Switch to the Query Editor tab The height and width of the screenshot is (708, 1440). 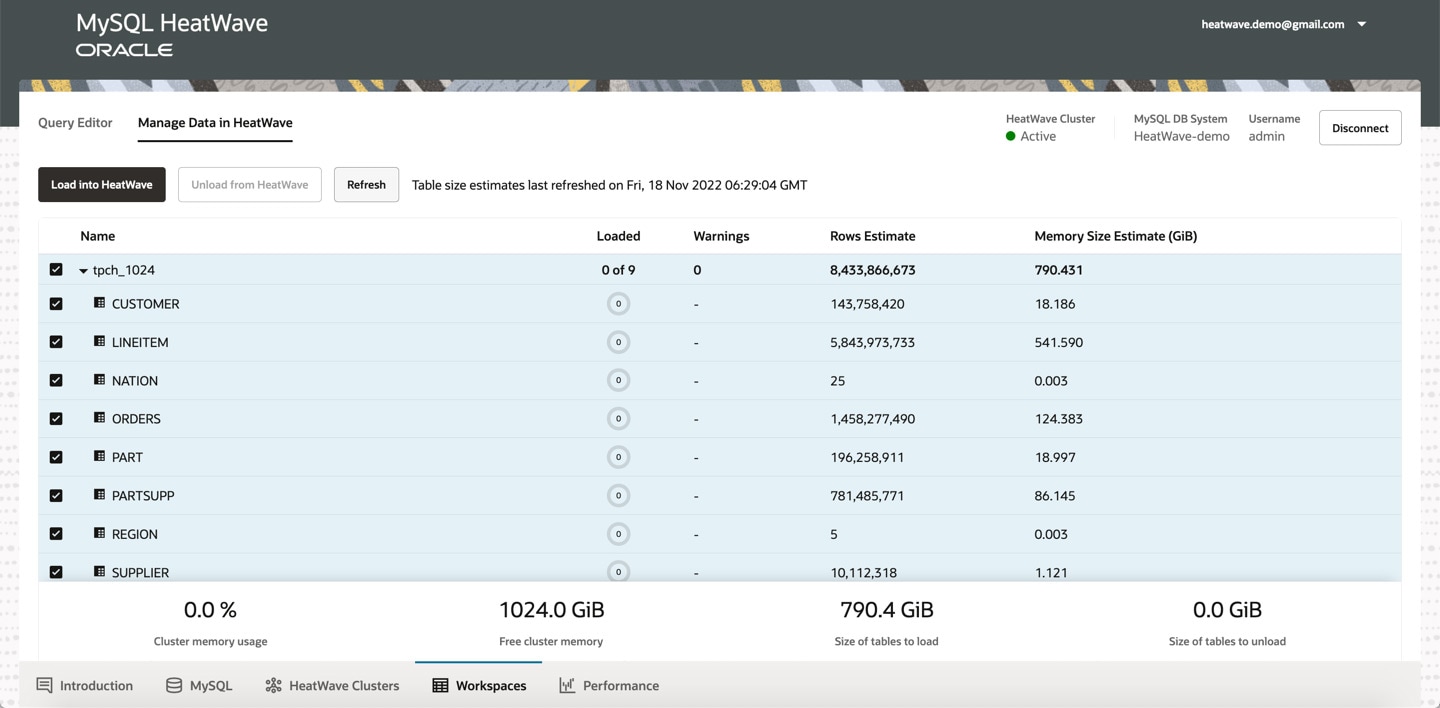pyautogui.click(x=74, y=122)
